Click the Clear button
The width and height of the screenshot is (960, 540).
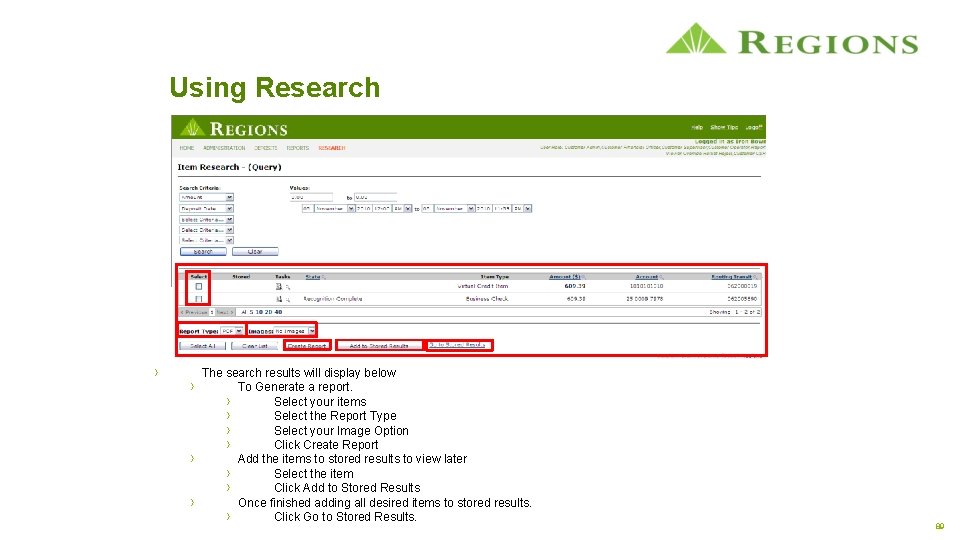click(255, 252)
